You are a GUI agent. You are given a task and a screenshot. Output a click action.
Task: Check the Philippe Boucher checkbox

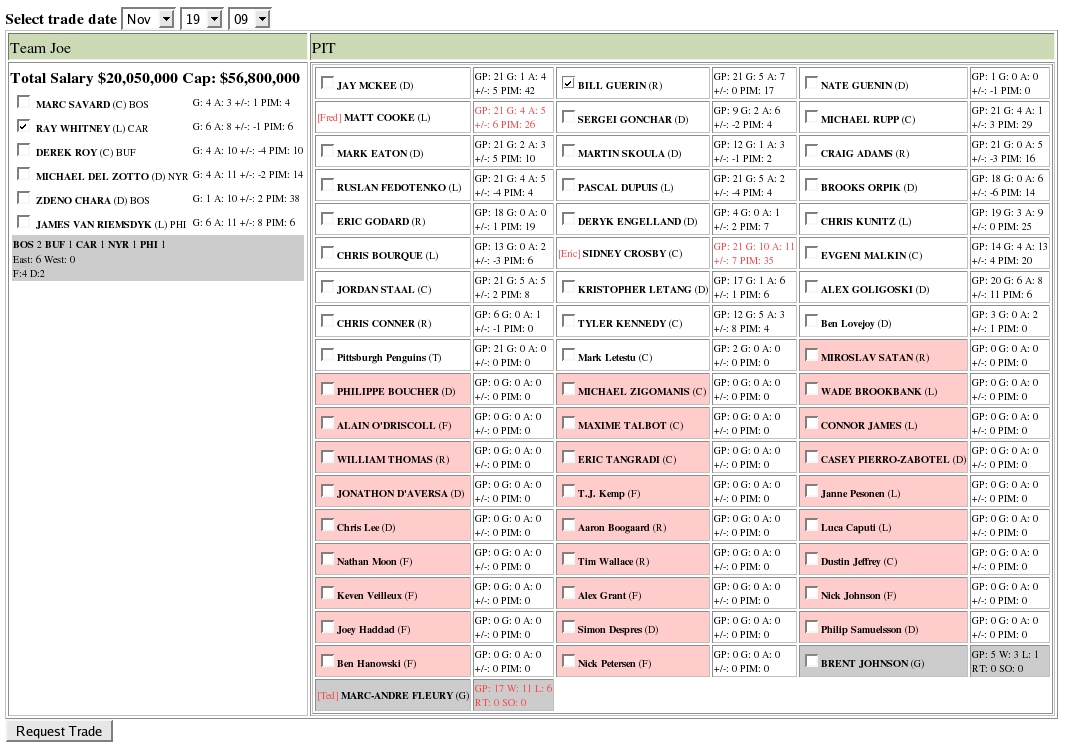[327, 389]
